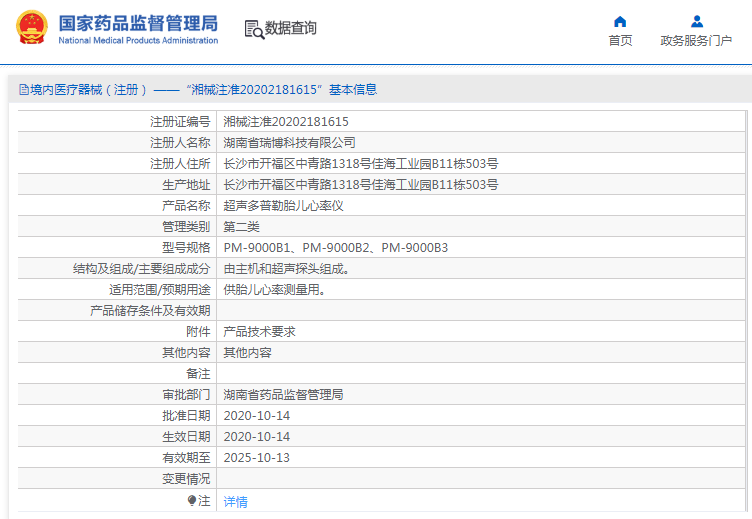Go to 首页 home link

coord(620,41)
